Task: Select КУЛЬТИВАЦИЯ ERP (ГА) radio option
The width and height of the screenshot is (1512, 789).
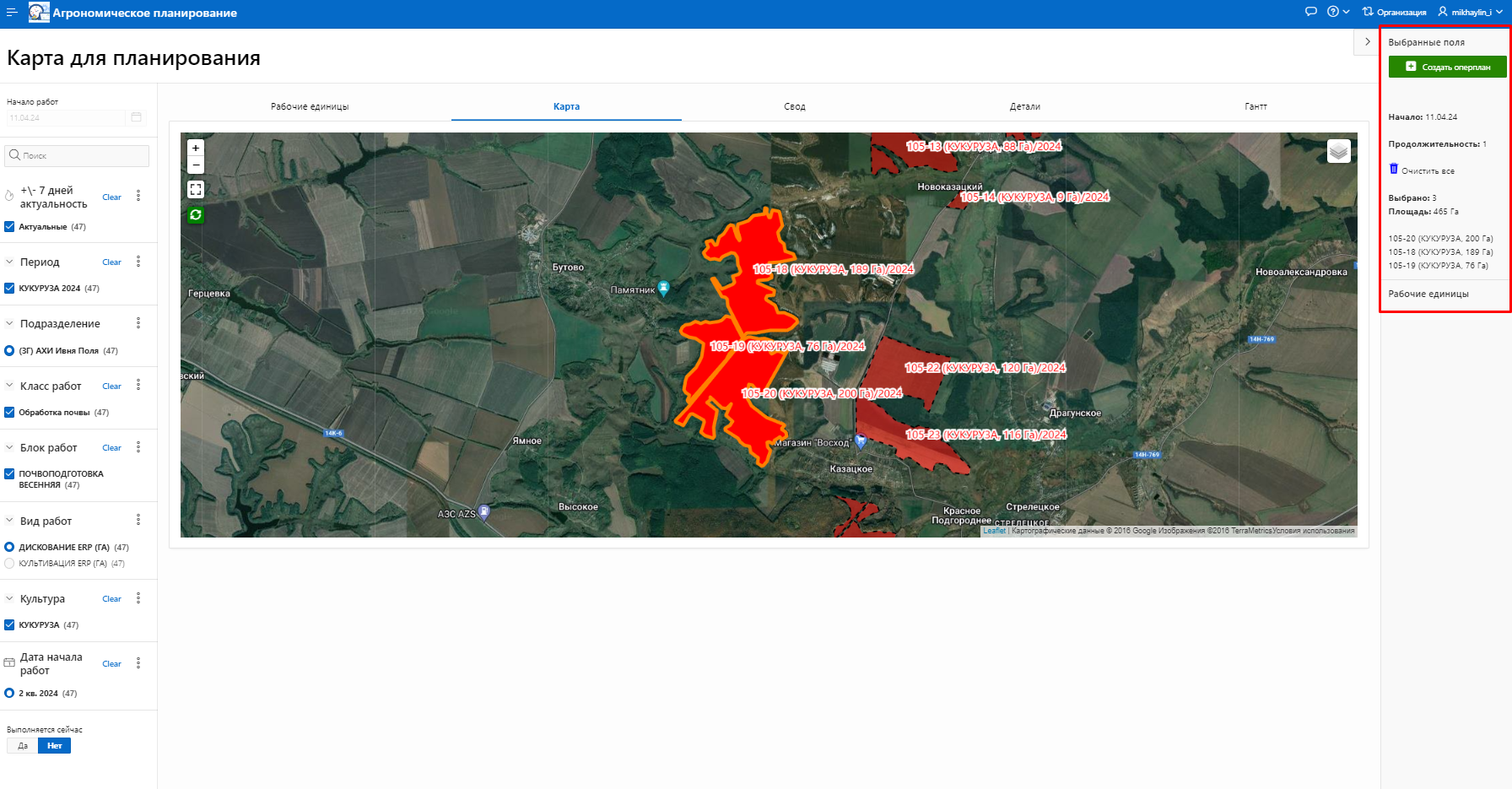Action: pyautogui.click(x=10, y=564)
